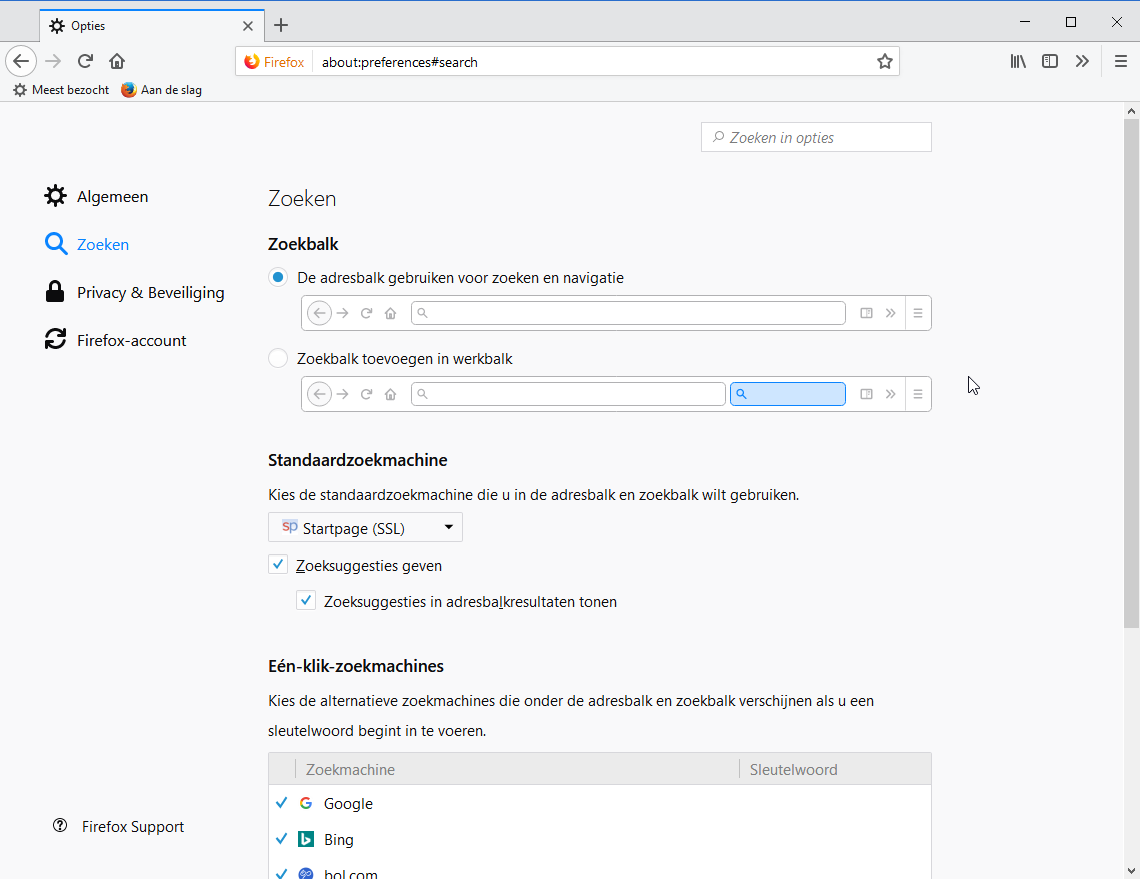Click the 'Meest bezocht' bookmarks button
This screenshot has width=1140, height=879.
[x=61, y=90]
